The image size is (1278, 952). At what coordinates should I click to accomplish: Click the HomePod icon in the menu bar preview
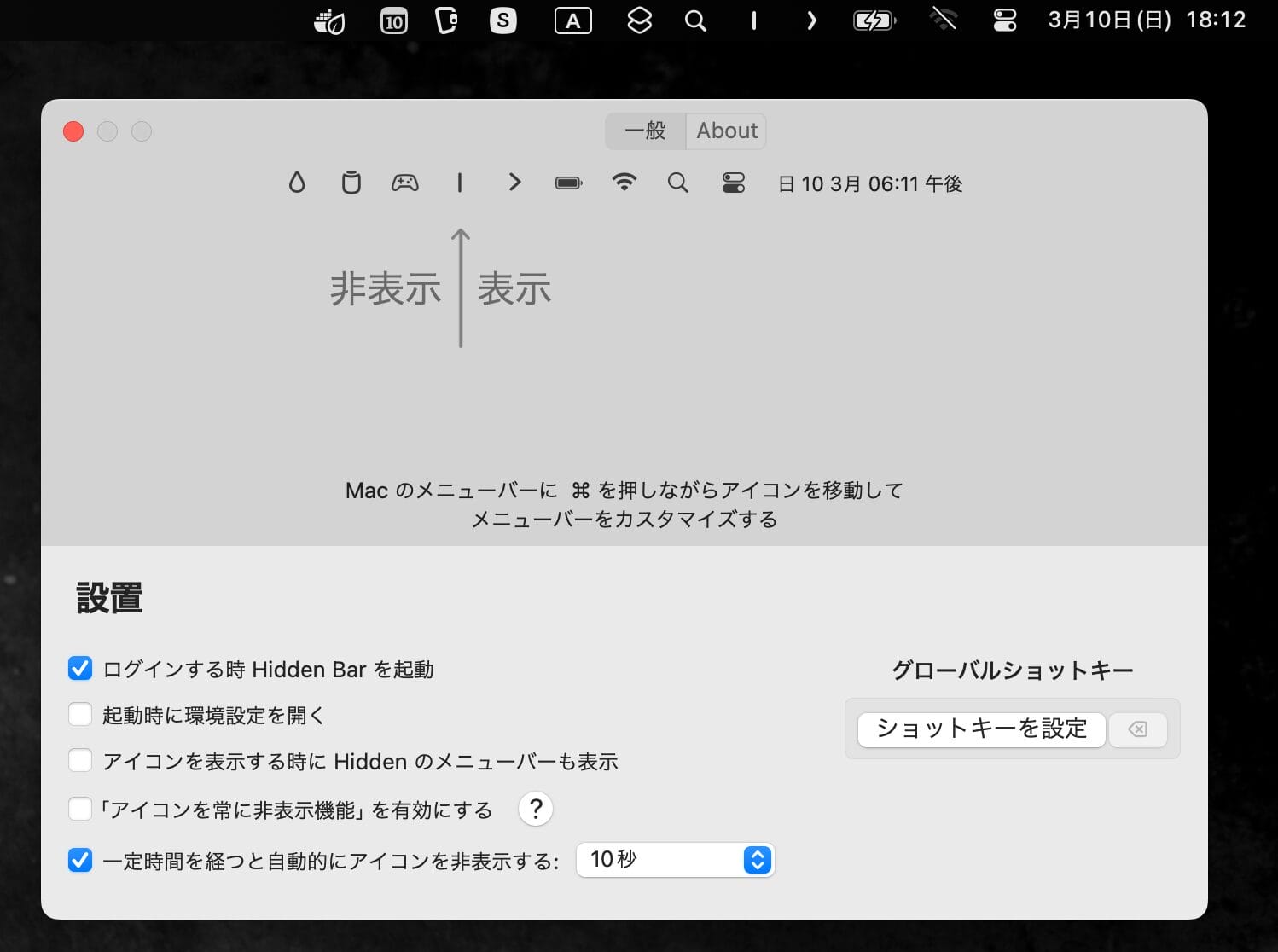pyautogui.click(x=351, y=182)
